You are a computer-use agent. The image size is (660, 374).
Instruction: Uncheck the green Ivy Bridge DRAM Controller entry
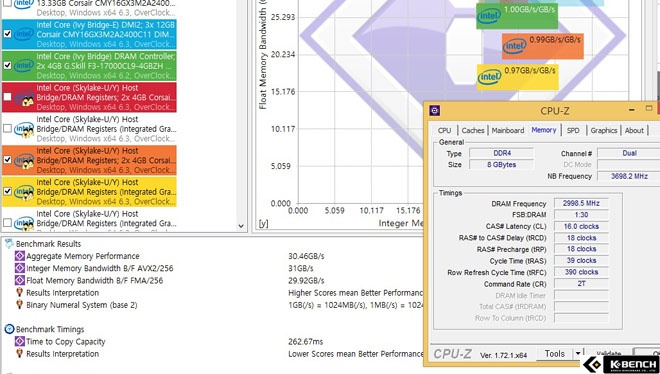(x=8, y=65)
